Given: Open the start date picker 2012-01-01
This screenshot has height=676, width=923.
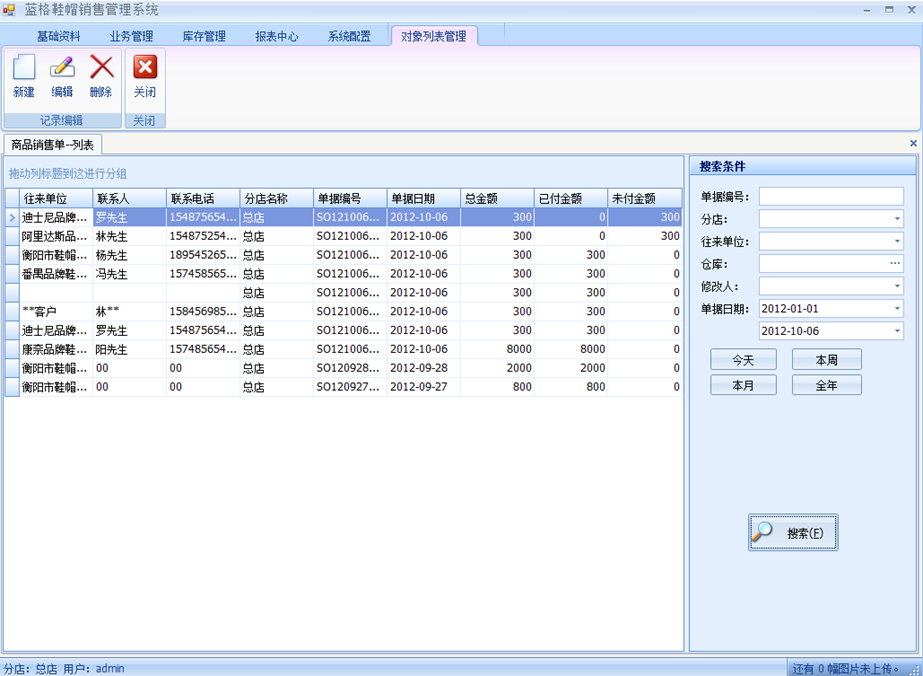Looking at the screenshot, I should pos(896,309).
